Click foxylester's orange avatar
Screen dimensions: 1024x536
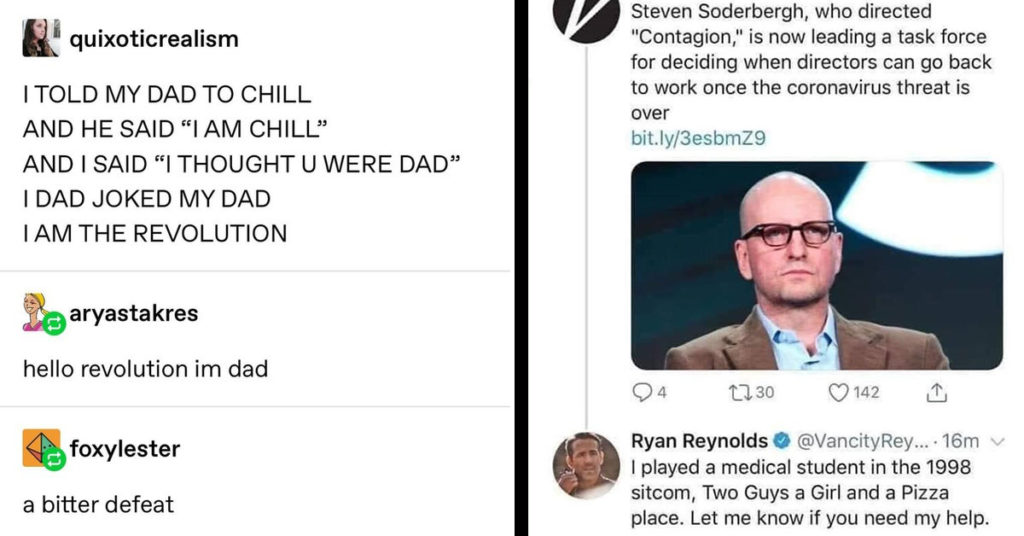pos(39,447)
